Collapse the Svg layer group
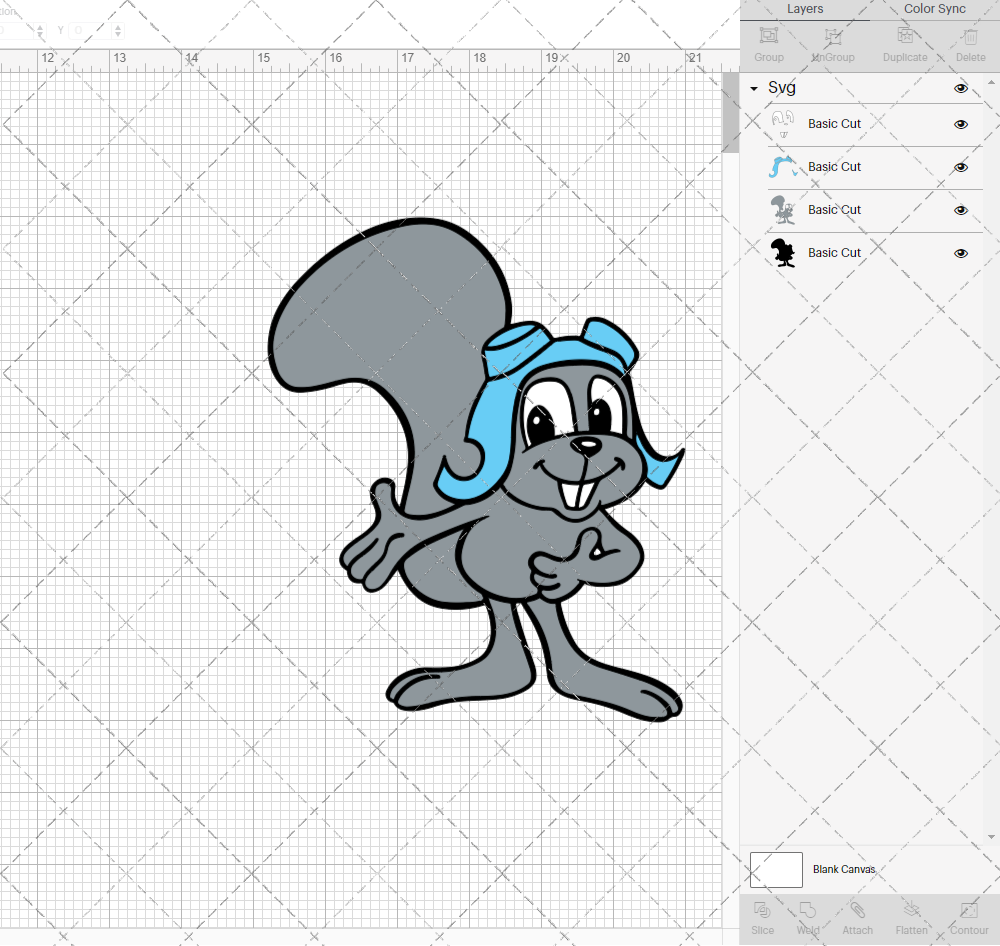The width and height of the screenshot is (1000, 946). pyautogui.click(x=754, y=89)
